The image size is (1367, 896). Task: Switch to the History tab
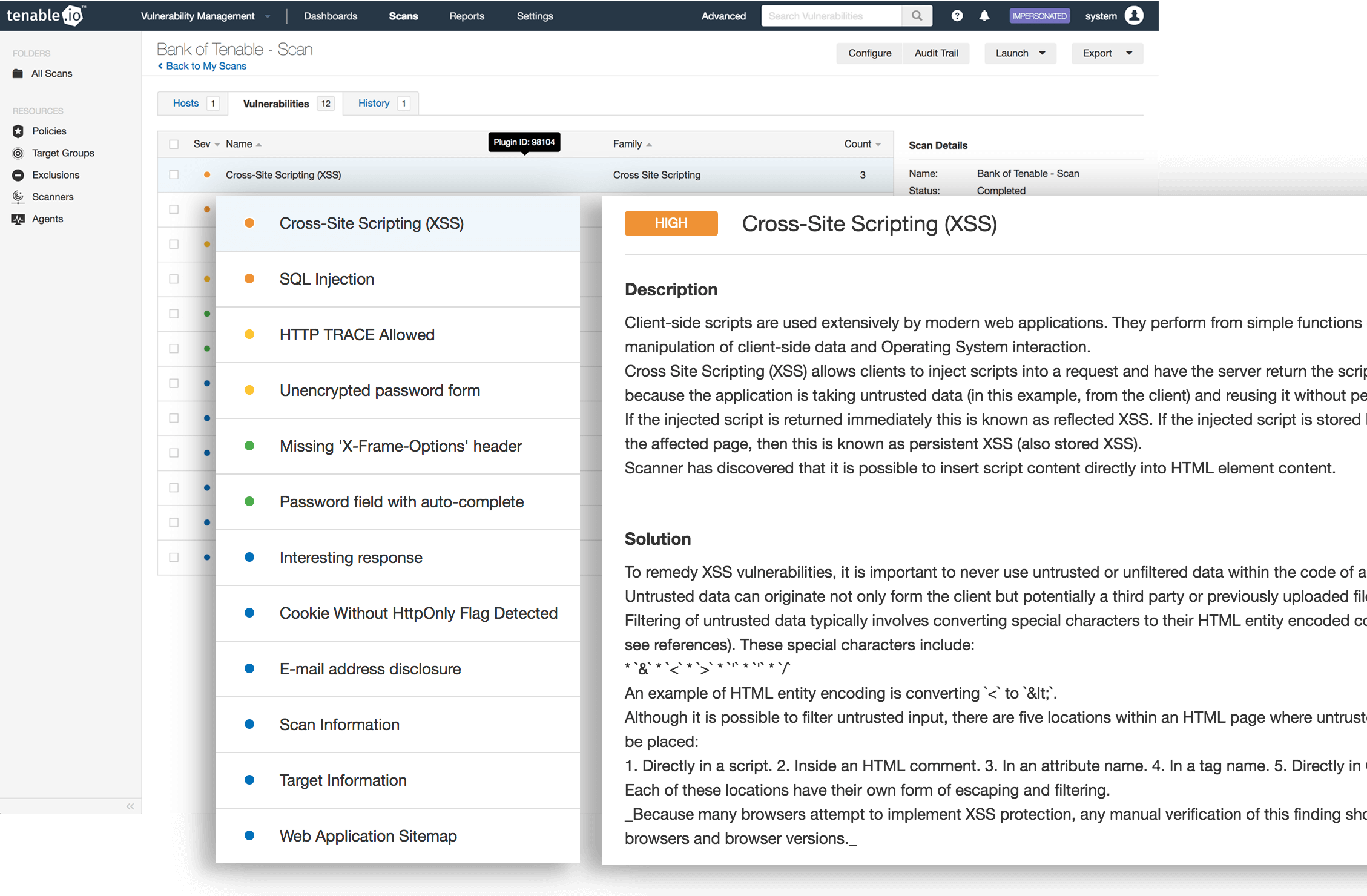(381, 104)
